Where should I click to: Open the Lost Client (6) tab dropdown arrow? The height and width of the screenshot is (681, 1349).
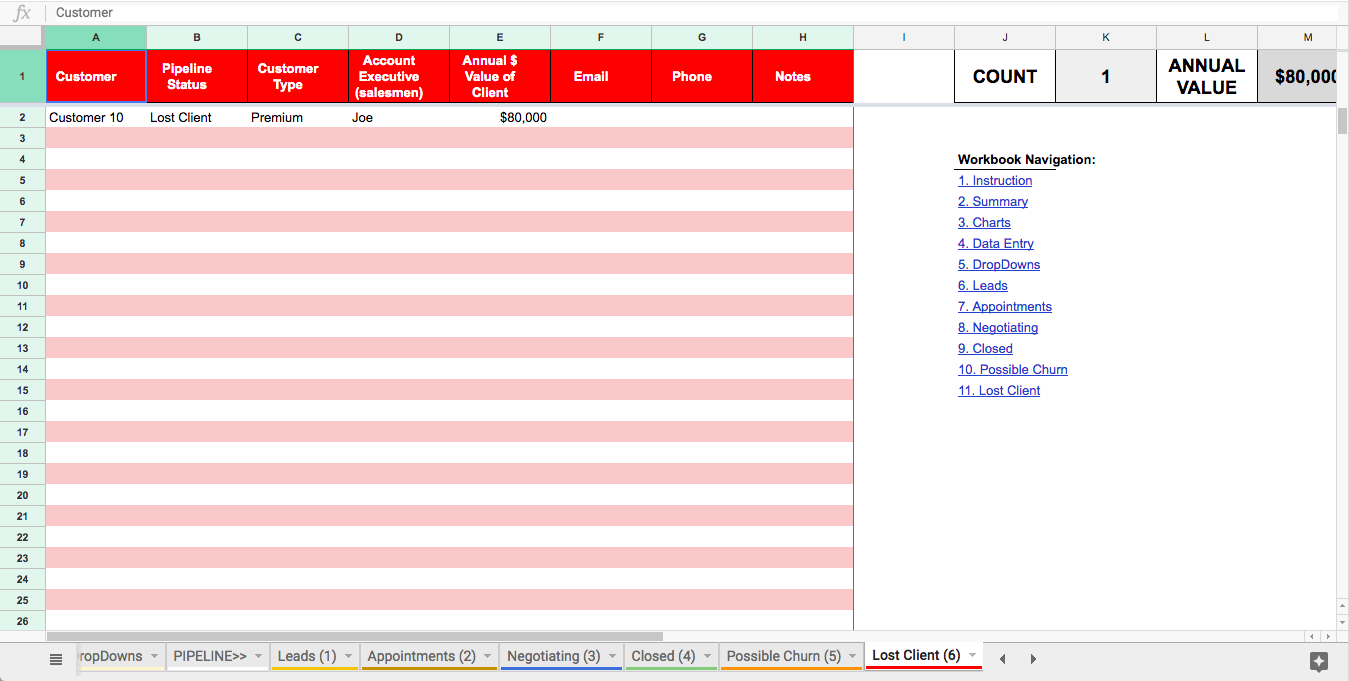point(972,656)
